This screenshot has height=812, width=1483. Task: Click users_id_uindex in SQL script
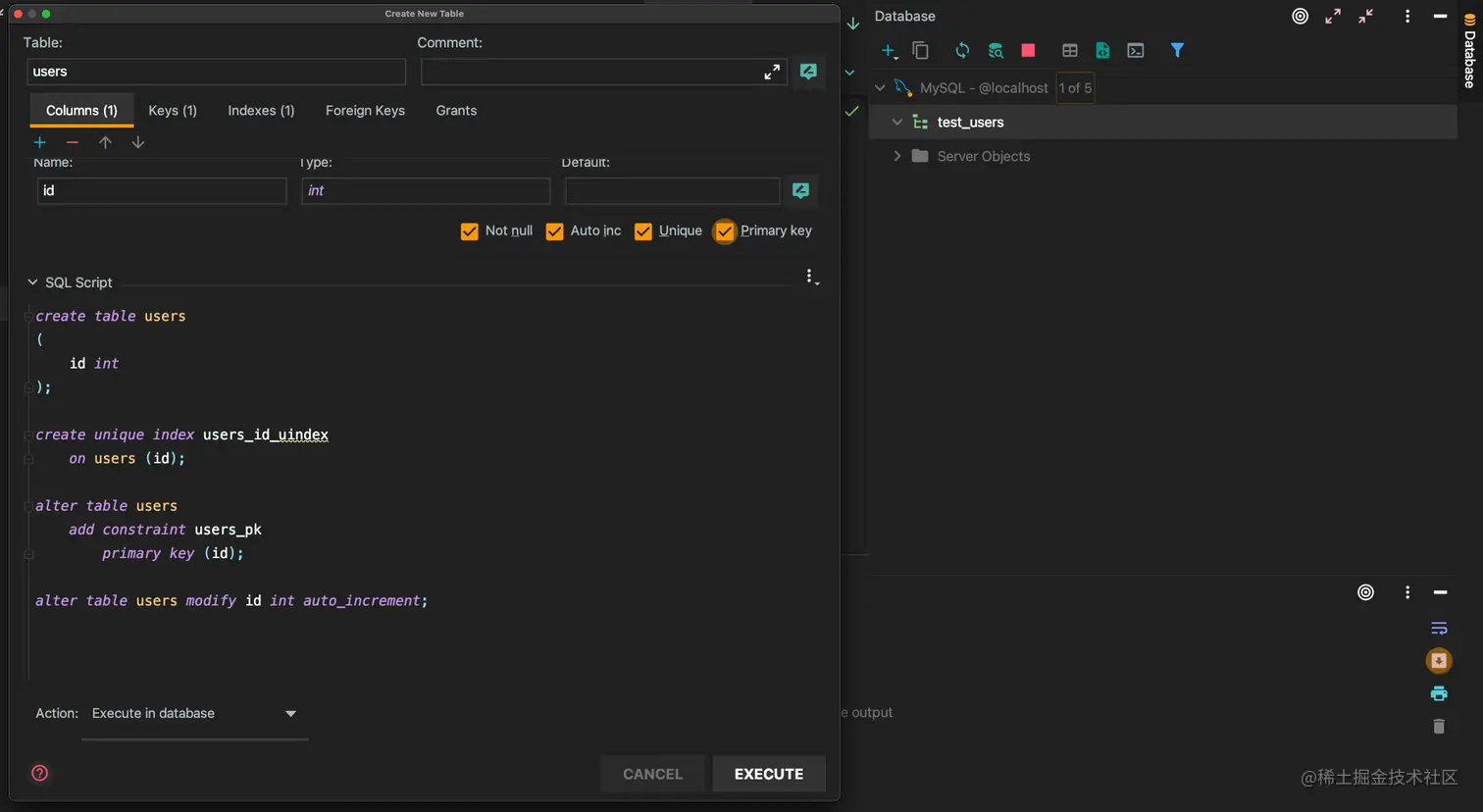(266, 434)
